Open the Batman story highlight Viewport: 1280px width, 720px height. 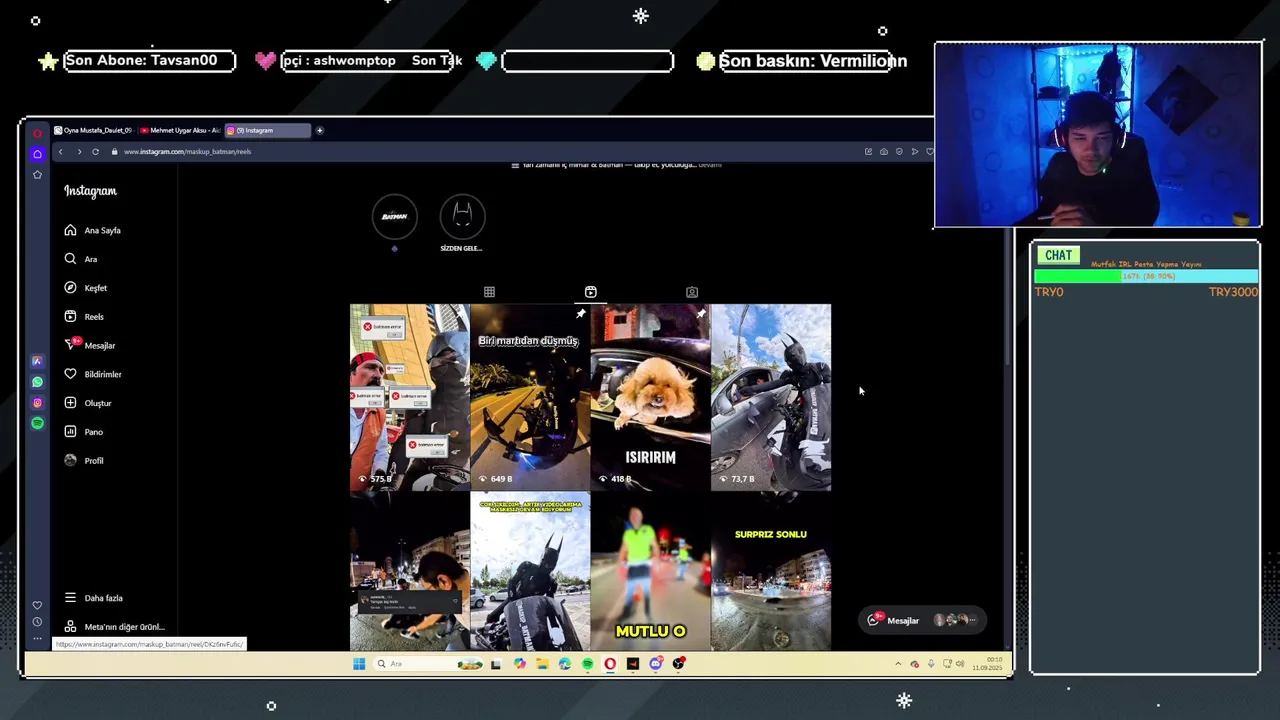(x=394, y=216)
